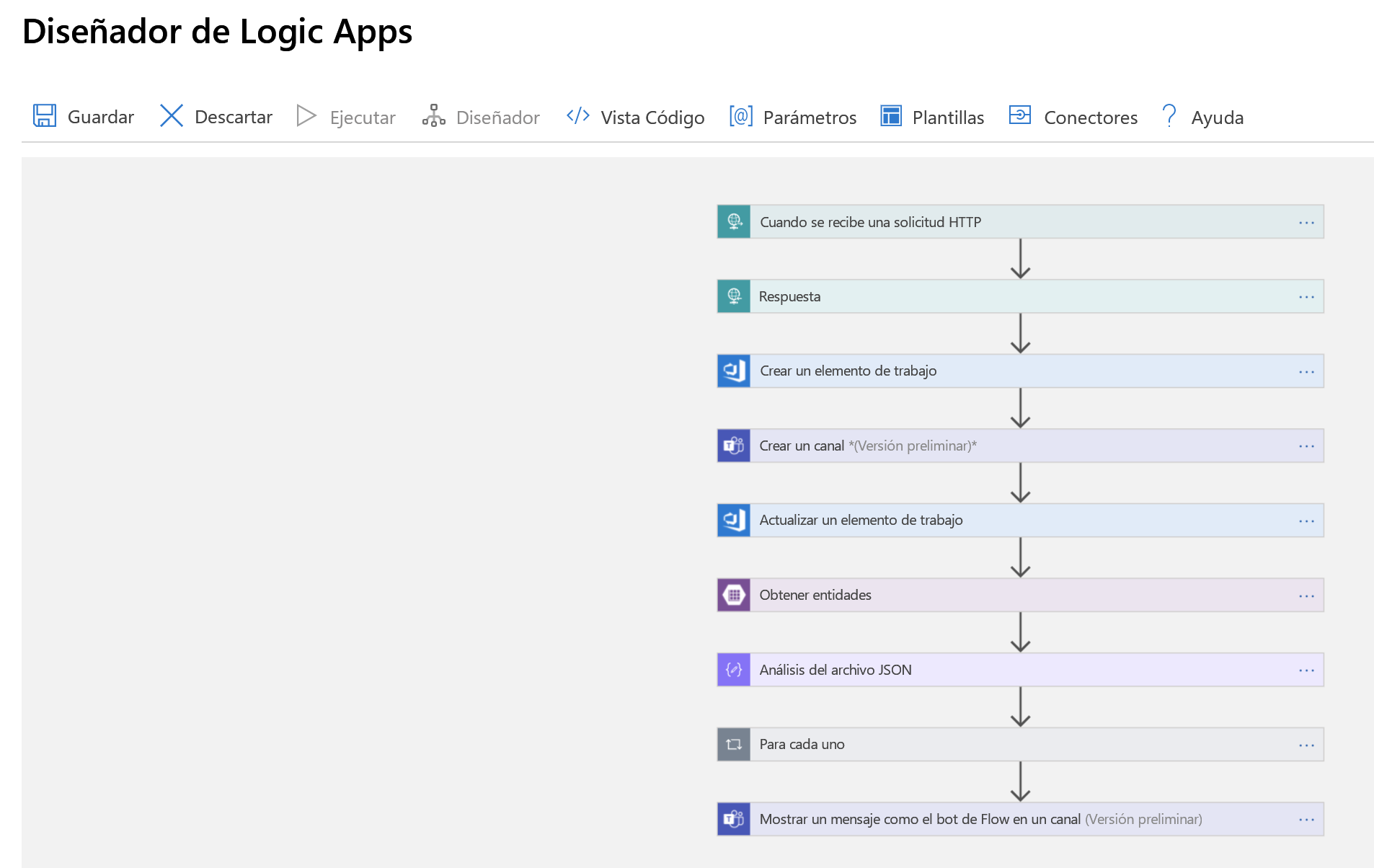Open ellipsis menu for 'Obtener entidades'
The image size is (1374, 868).
coord(1306,596)
